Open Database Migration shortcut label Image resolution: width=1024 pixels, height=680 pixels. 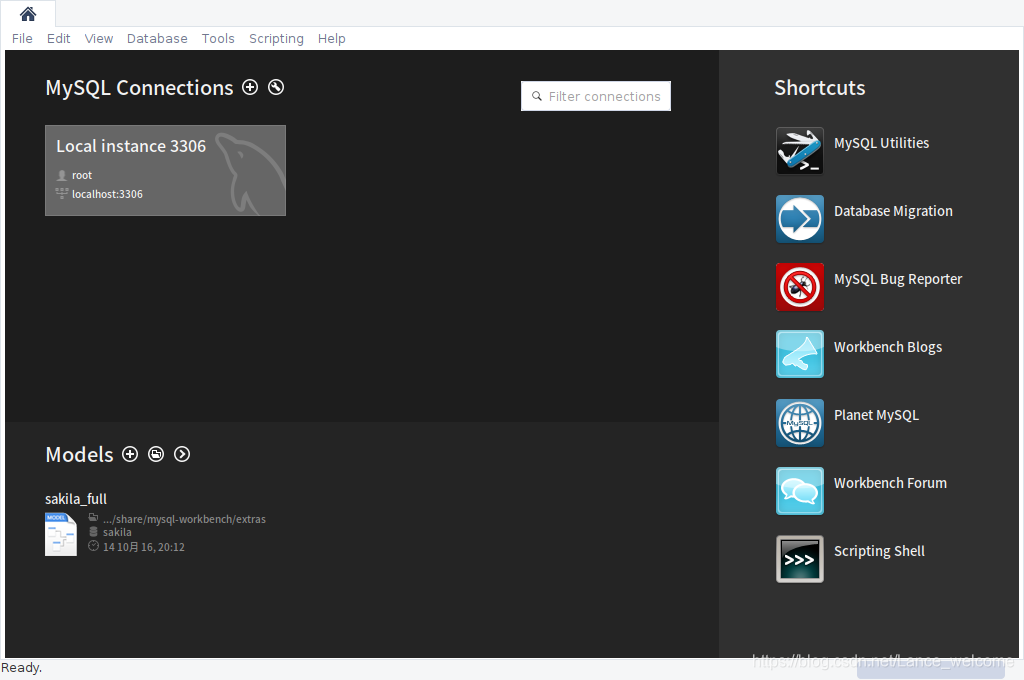pos(893,211)
